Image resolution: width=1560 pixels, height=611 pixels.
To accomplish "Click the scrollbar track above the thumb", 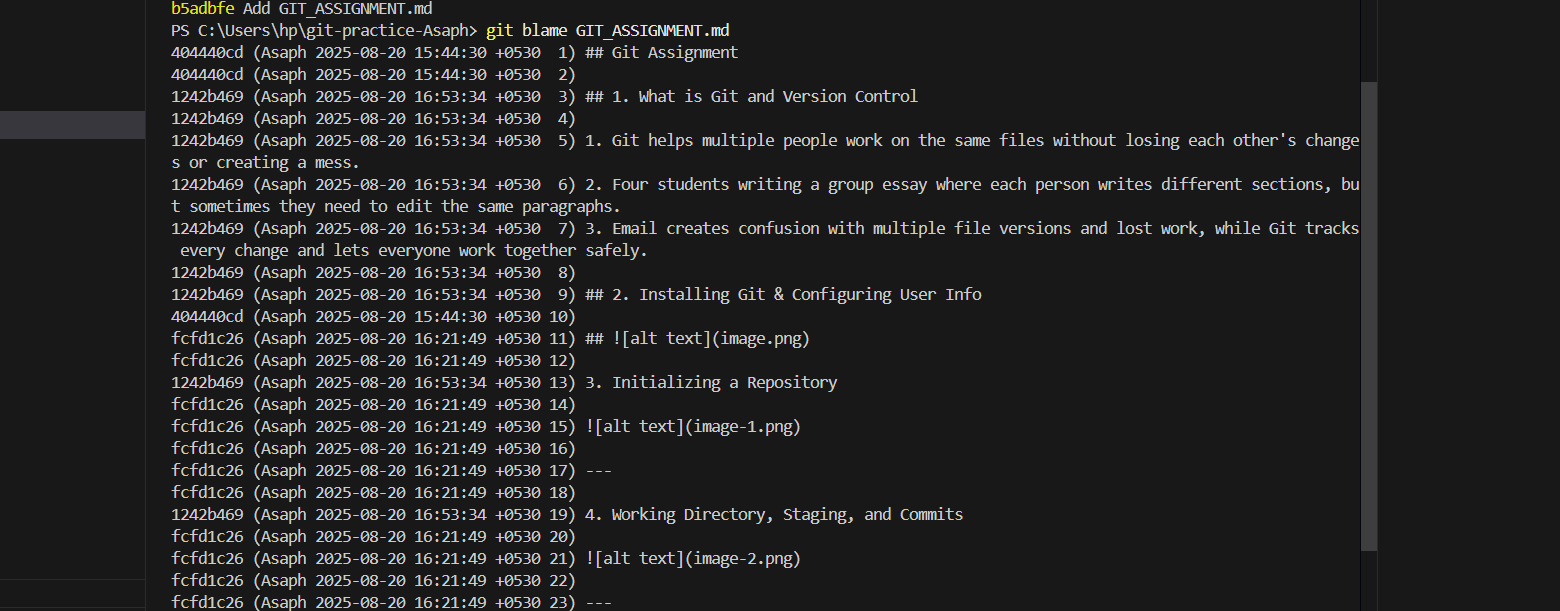I will 1369,40.
